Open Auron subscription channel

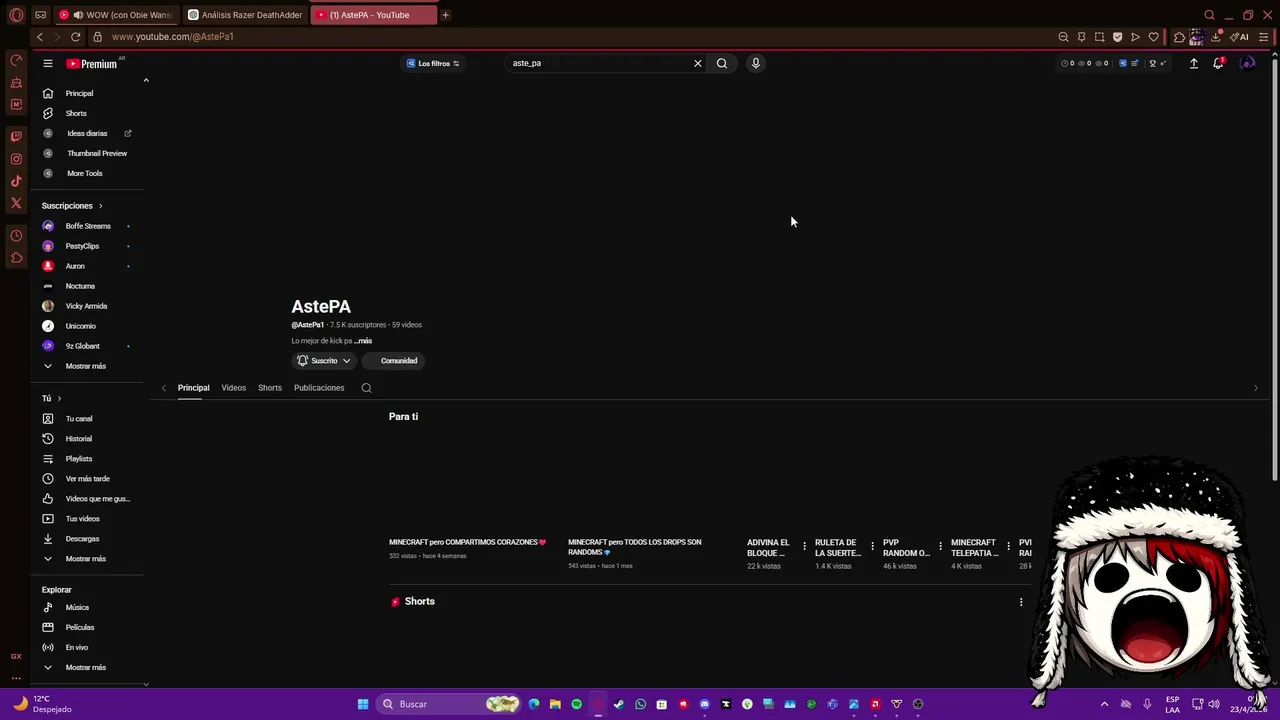click(75, 266)
